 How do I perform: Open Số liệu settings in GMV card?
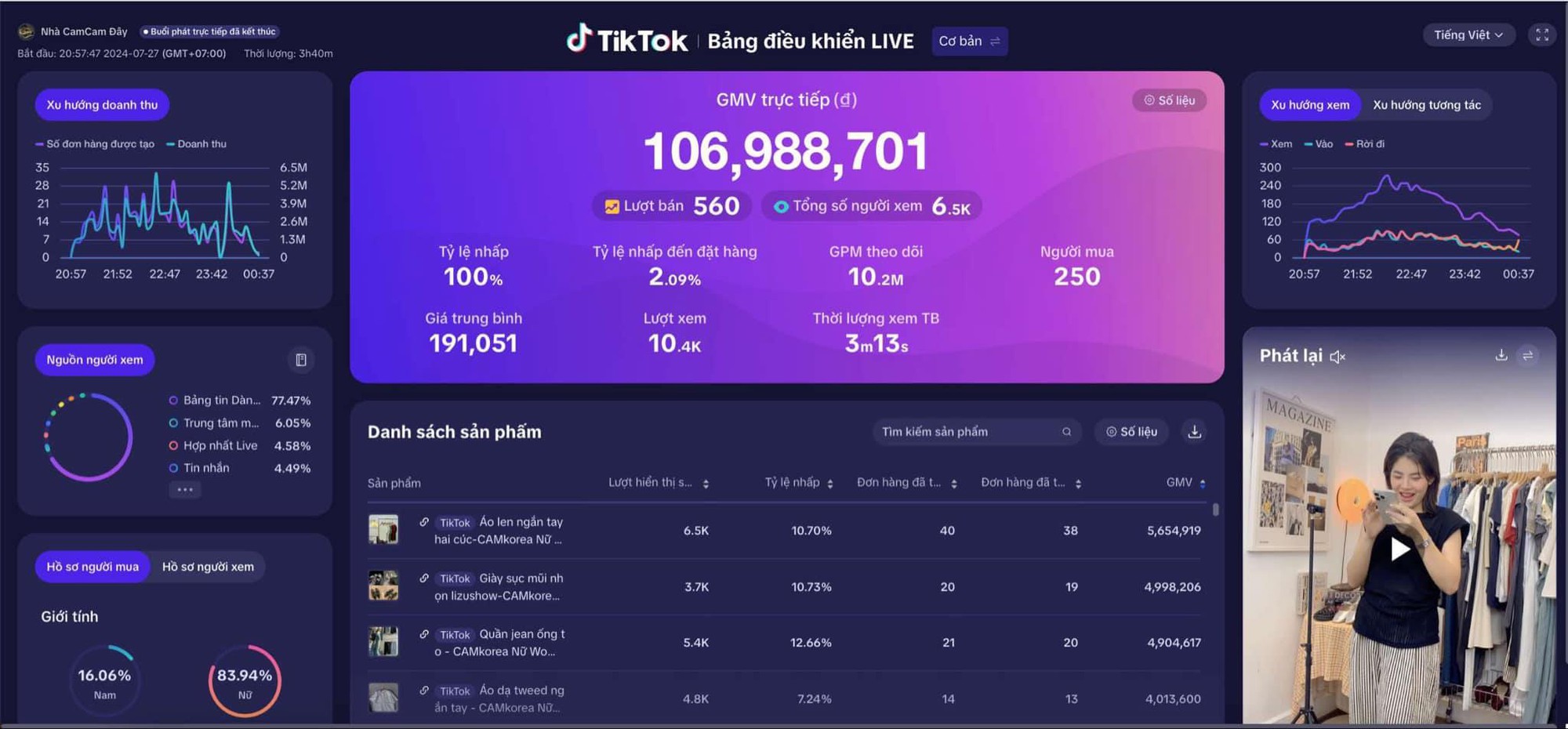click(1169, 100)
